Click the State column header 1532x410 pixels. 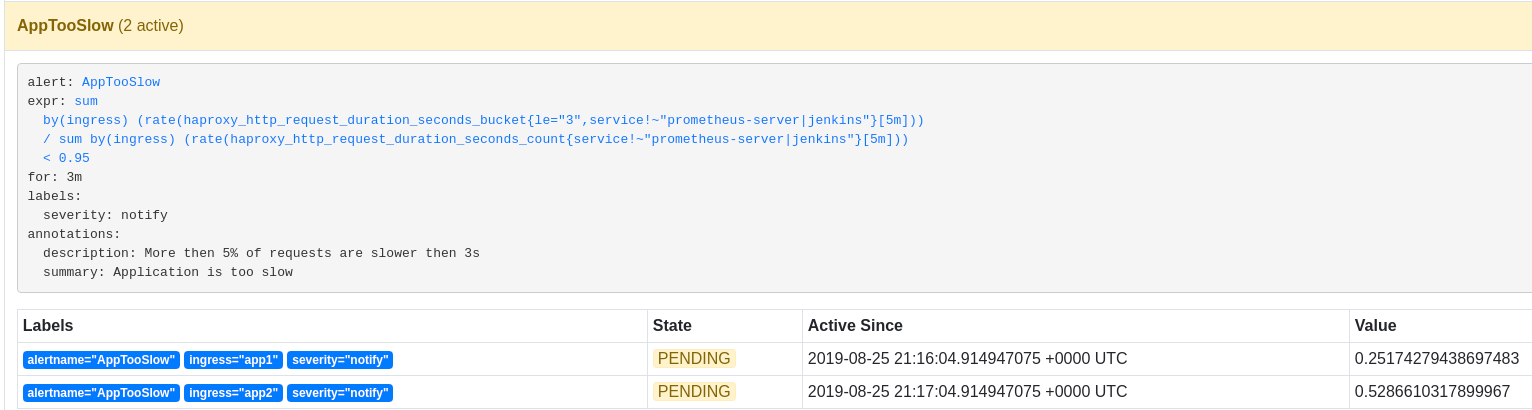coord(672,326)
